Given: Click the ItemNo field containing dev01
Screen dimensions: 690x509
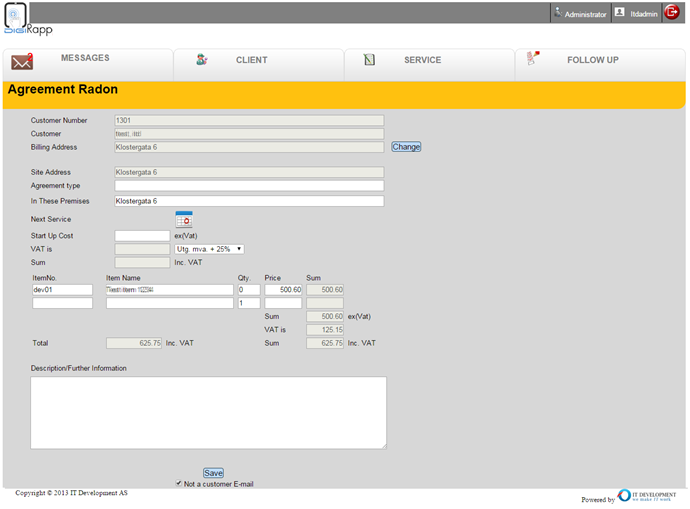Looking at the screenshot, I should 62,290.
